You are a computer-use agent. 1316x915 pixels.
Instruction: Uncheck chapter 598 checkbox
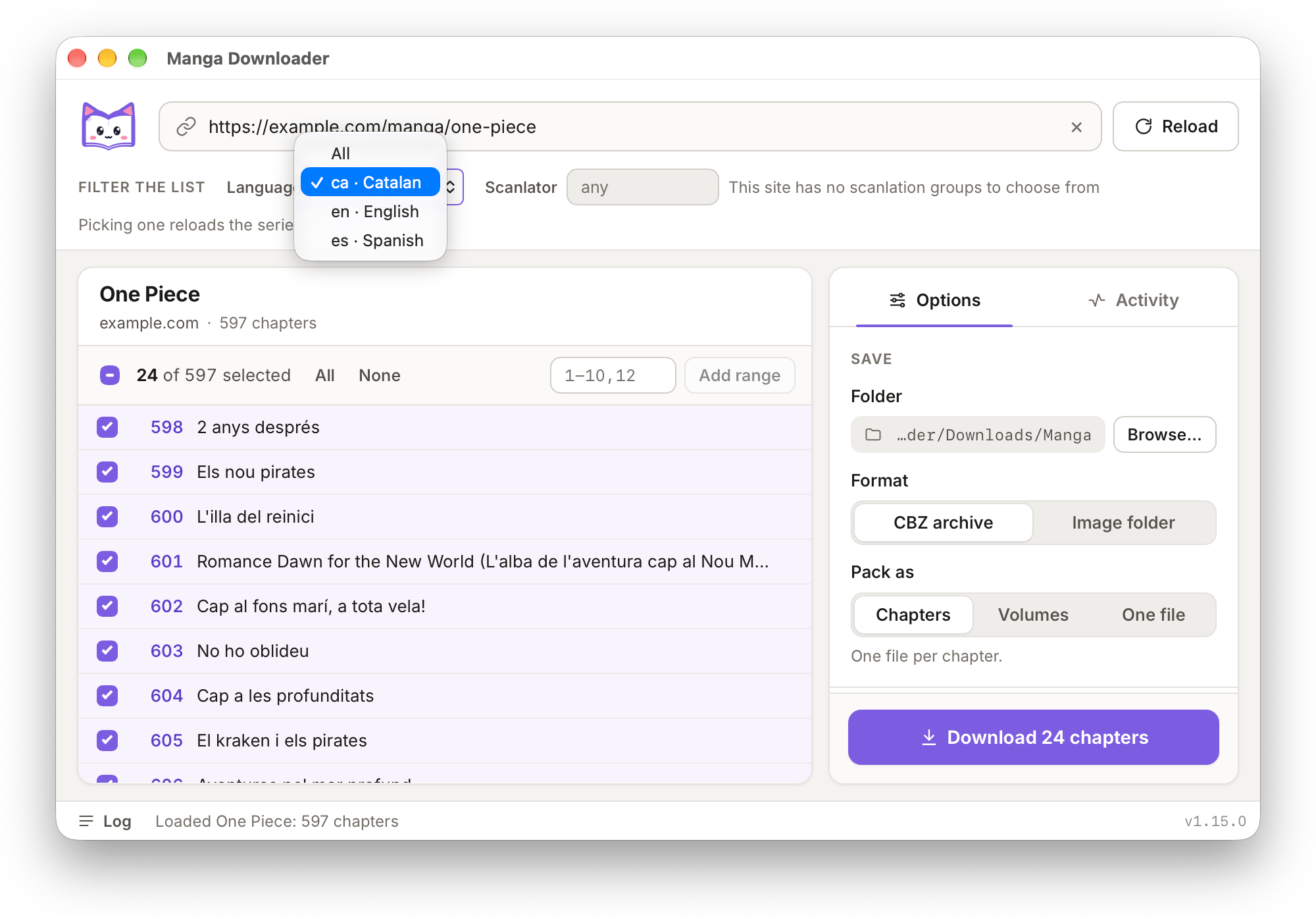tap(107, 427)
